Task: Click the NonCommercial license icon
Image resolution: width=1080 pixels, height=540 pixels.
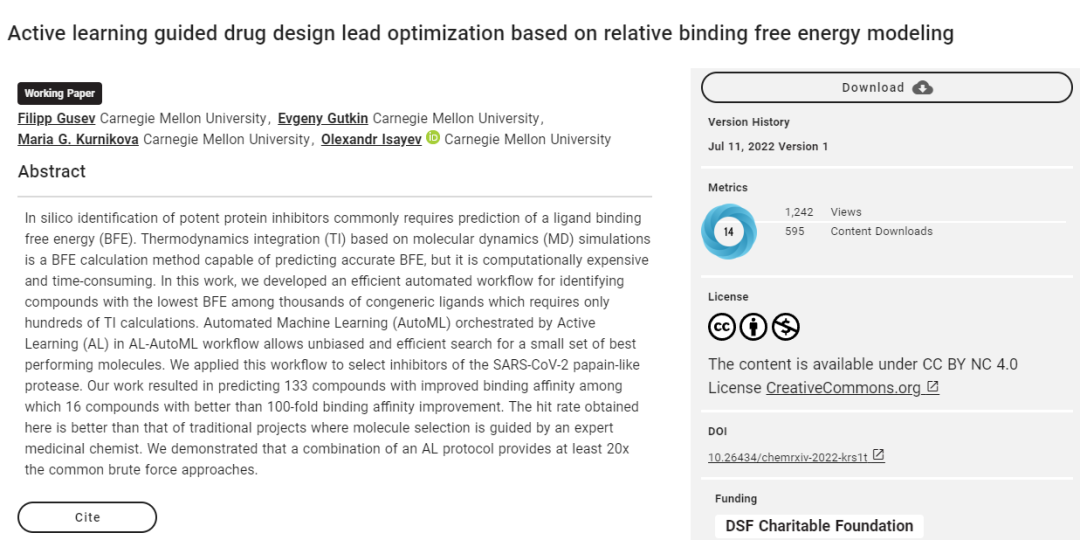Action: [785, 327]
